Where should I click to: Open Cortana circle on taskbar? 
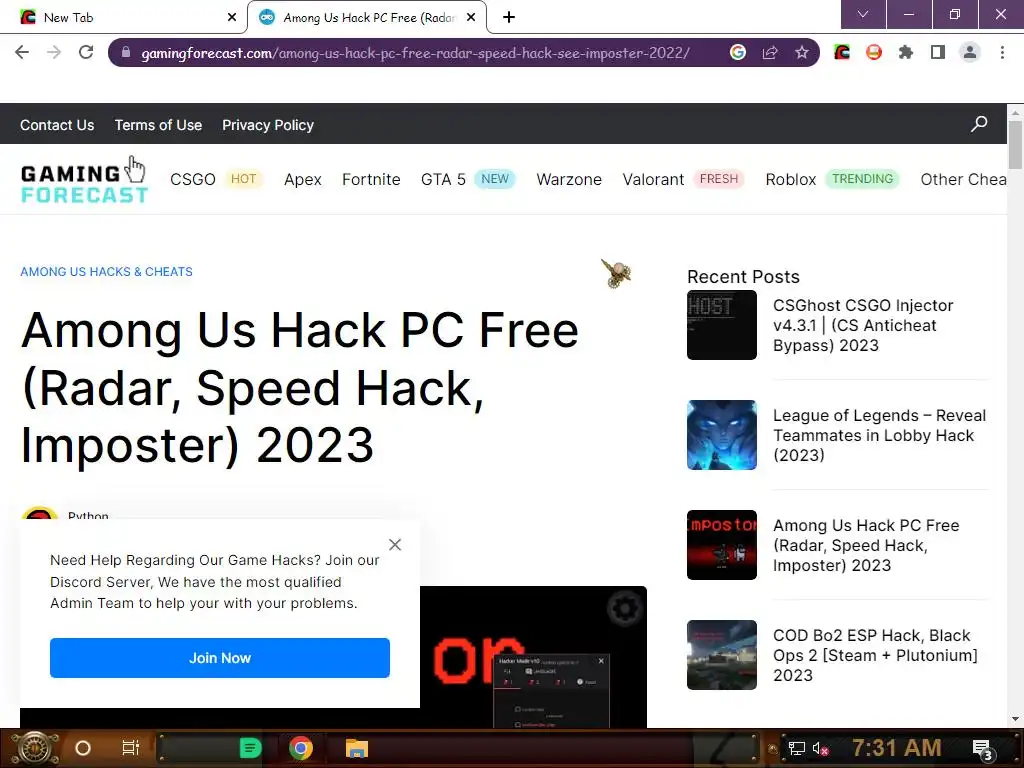(83, 748)
